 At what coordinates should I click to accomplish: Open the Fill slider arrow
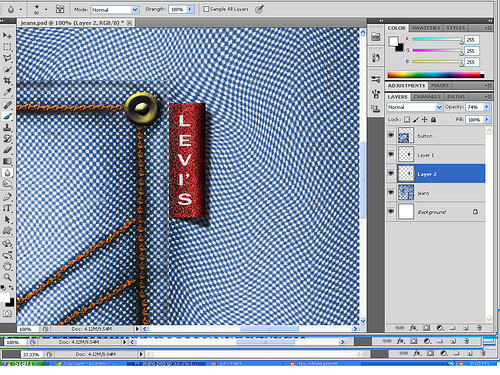pos(487,119)
